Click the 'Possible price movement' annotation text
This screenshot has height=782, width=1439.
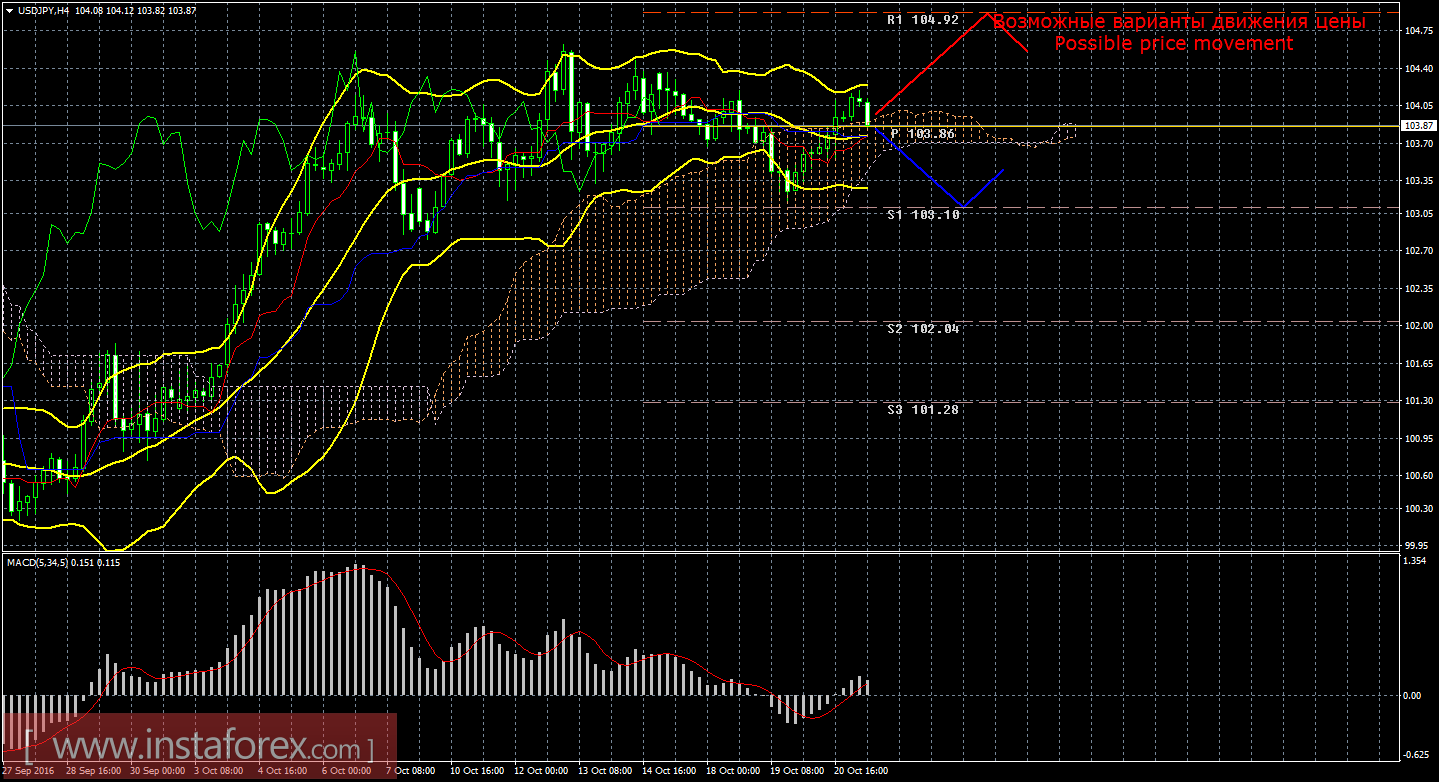click(1174, 44)
